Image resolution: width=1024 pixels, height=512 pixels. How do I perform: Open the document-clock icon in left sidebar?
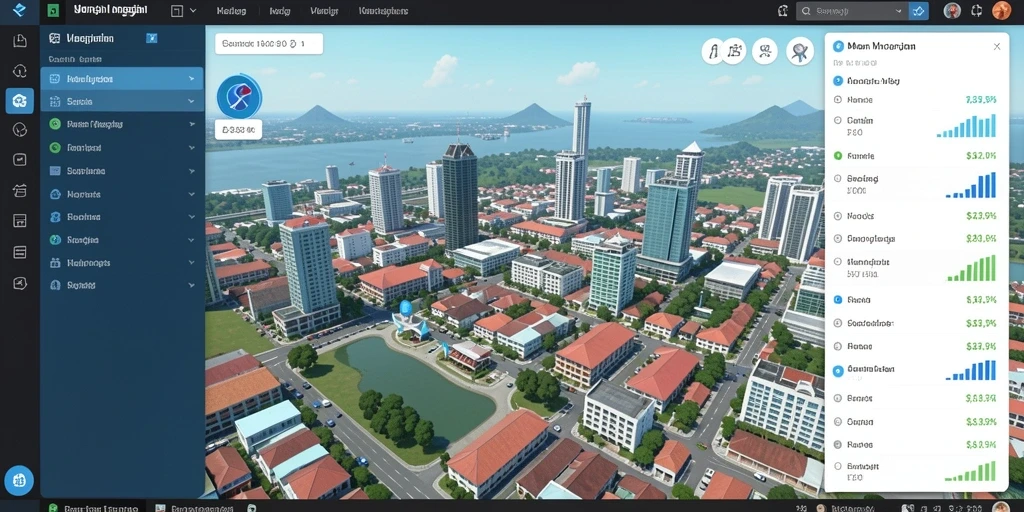20,41
